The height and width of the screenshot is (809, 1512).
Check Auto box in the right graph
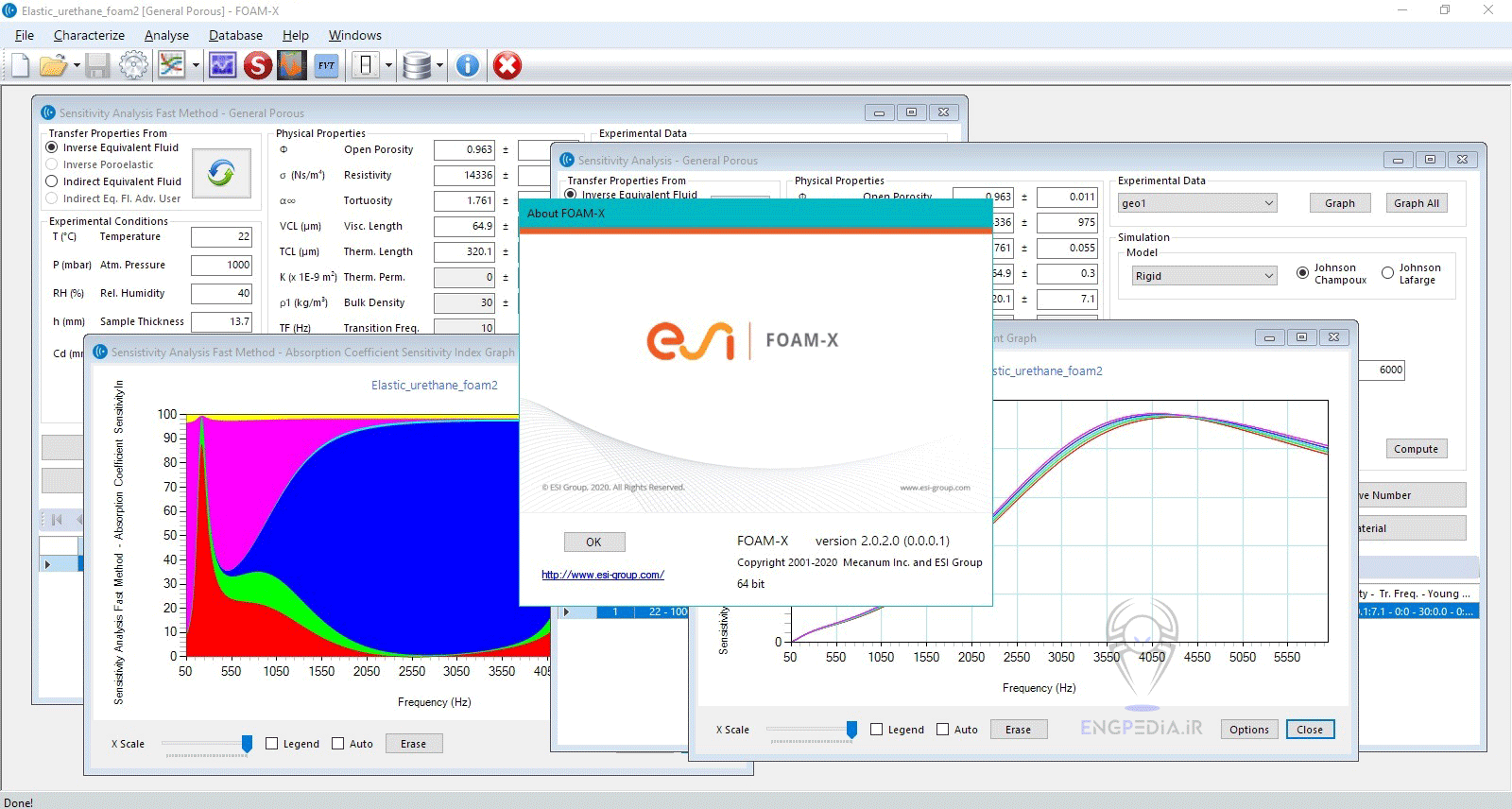click(942, 730)
